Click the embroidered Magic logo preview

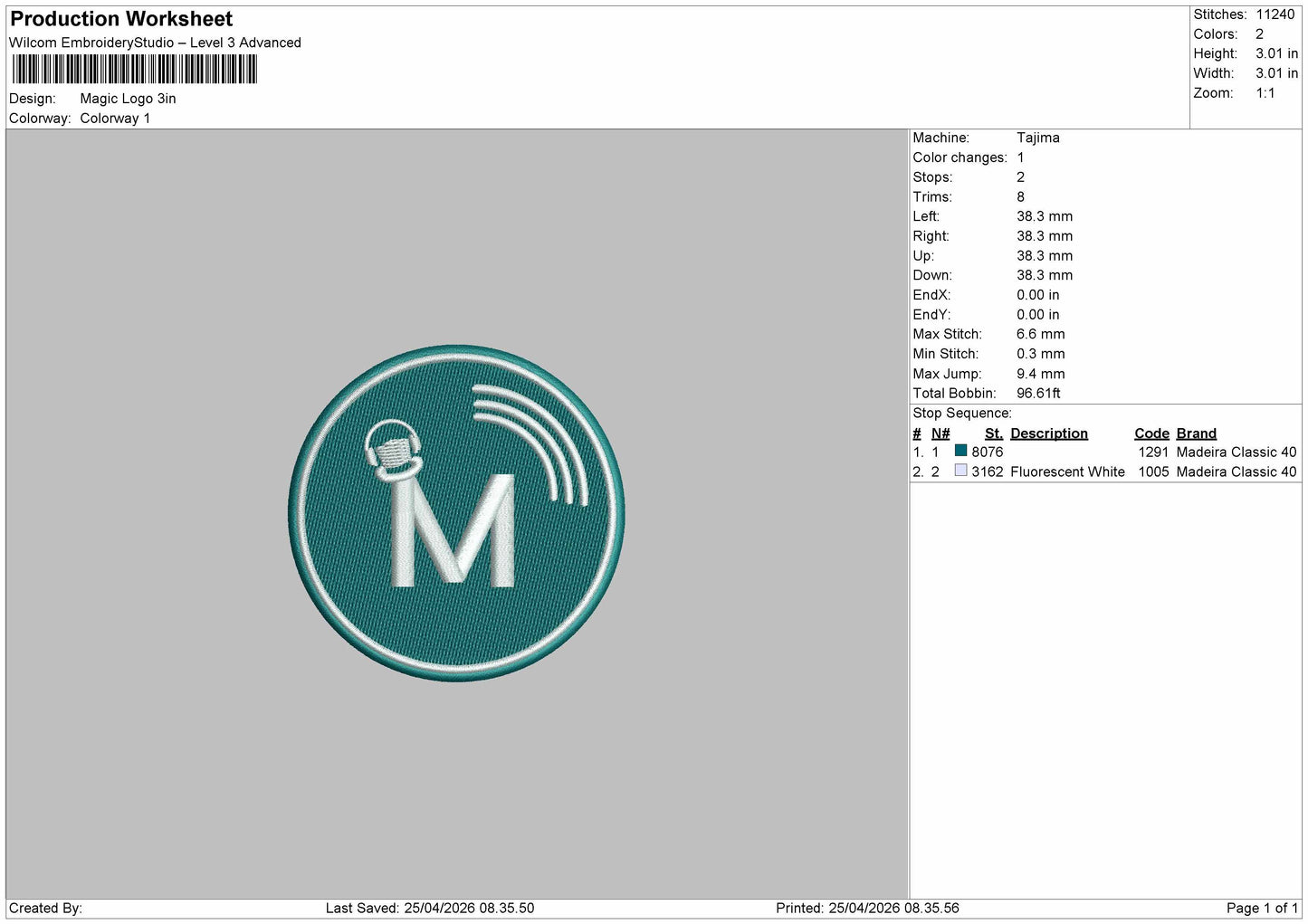point(456,512)
